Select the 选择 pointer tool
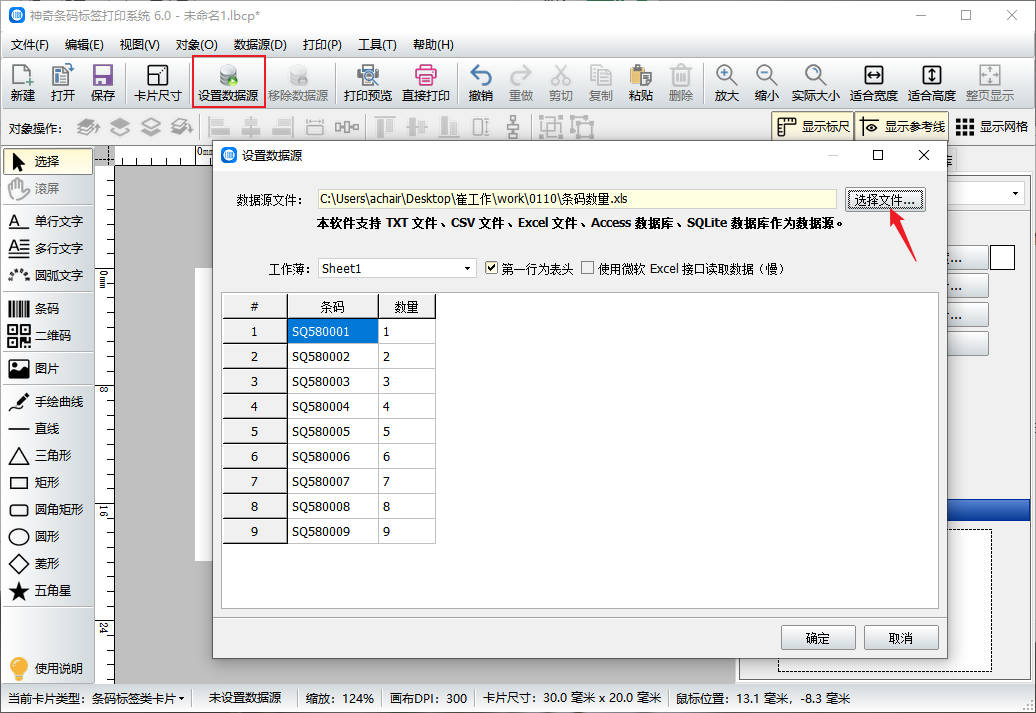This screenshot has width=1036, height=713. [x=48, y=161]
